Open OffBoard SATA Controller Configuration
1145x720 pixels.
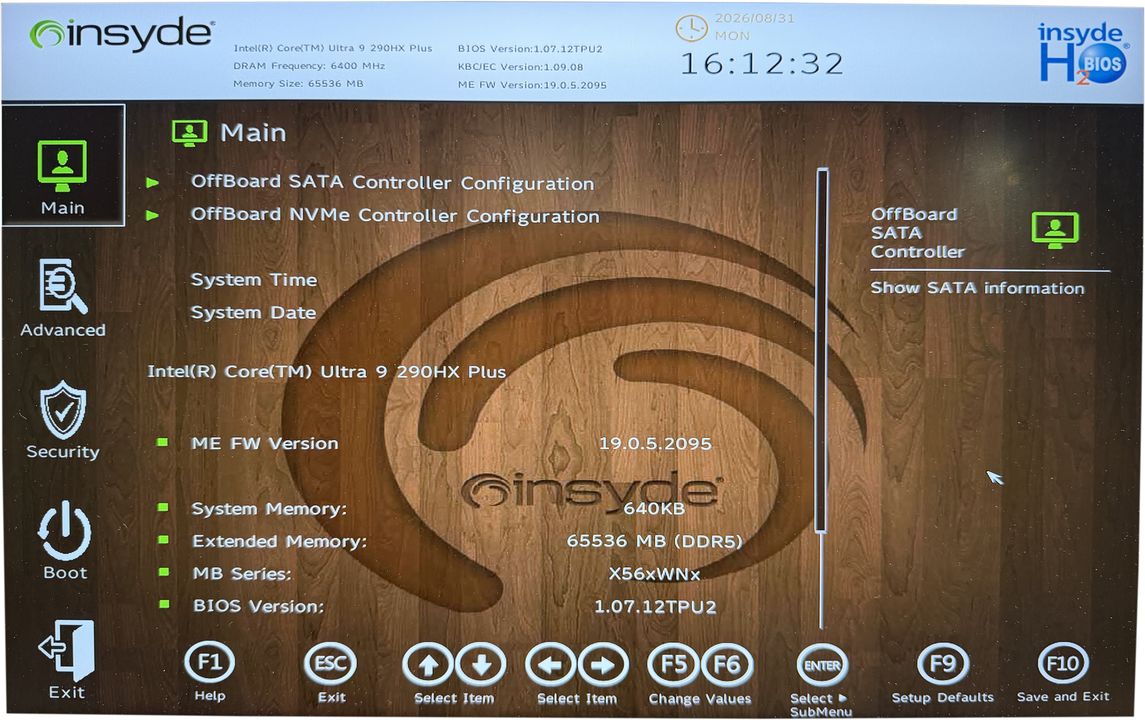pyautogui.click(x=392, y=183)
